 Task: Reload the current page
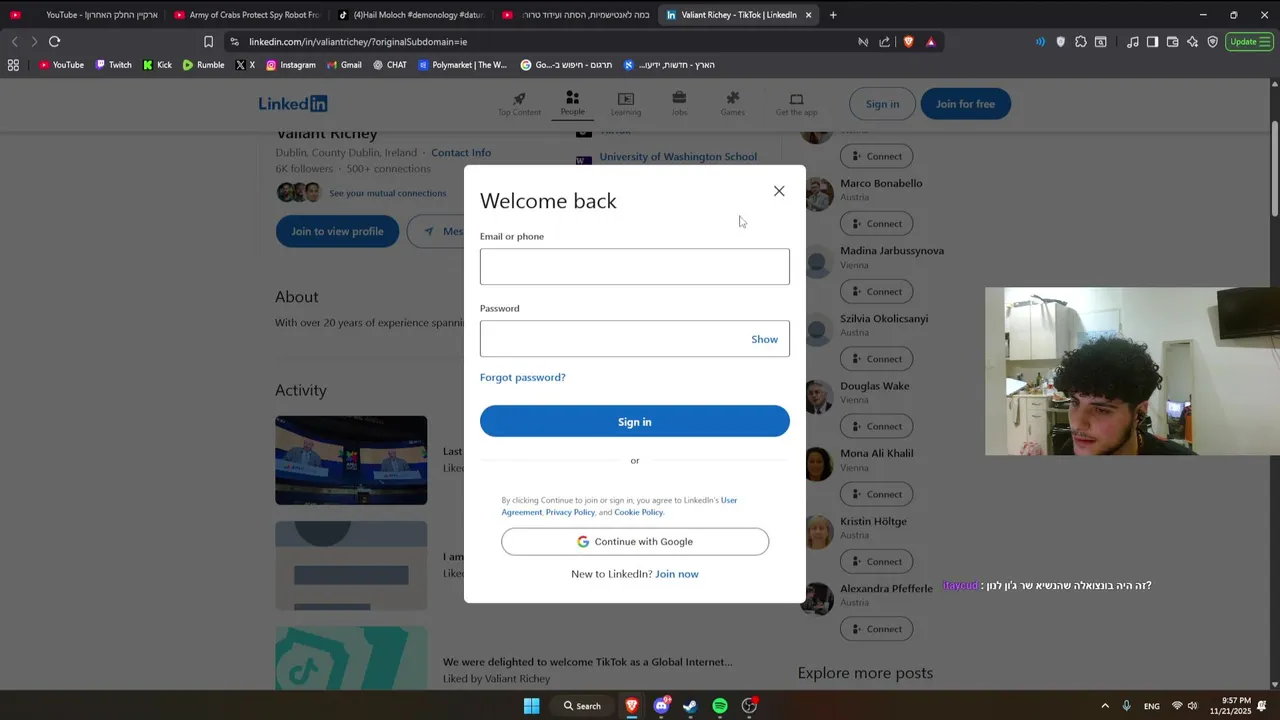[54, 42]
